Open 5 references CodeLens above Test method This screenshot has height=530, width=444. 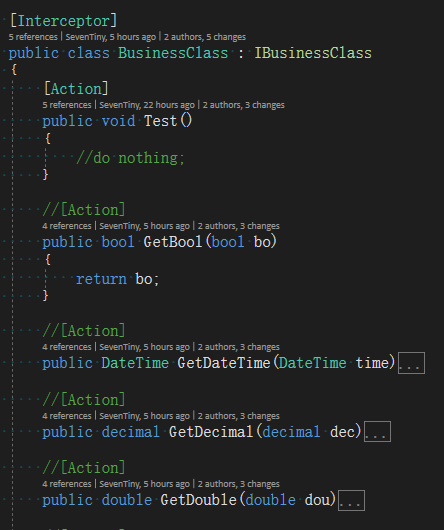(x=67, y=105)
